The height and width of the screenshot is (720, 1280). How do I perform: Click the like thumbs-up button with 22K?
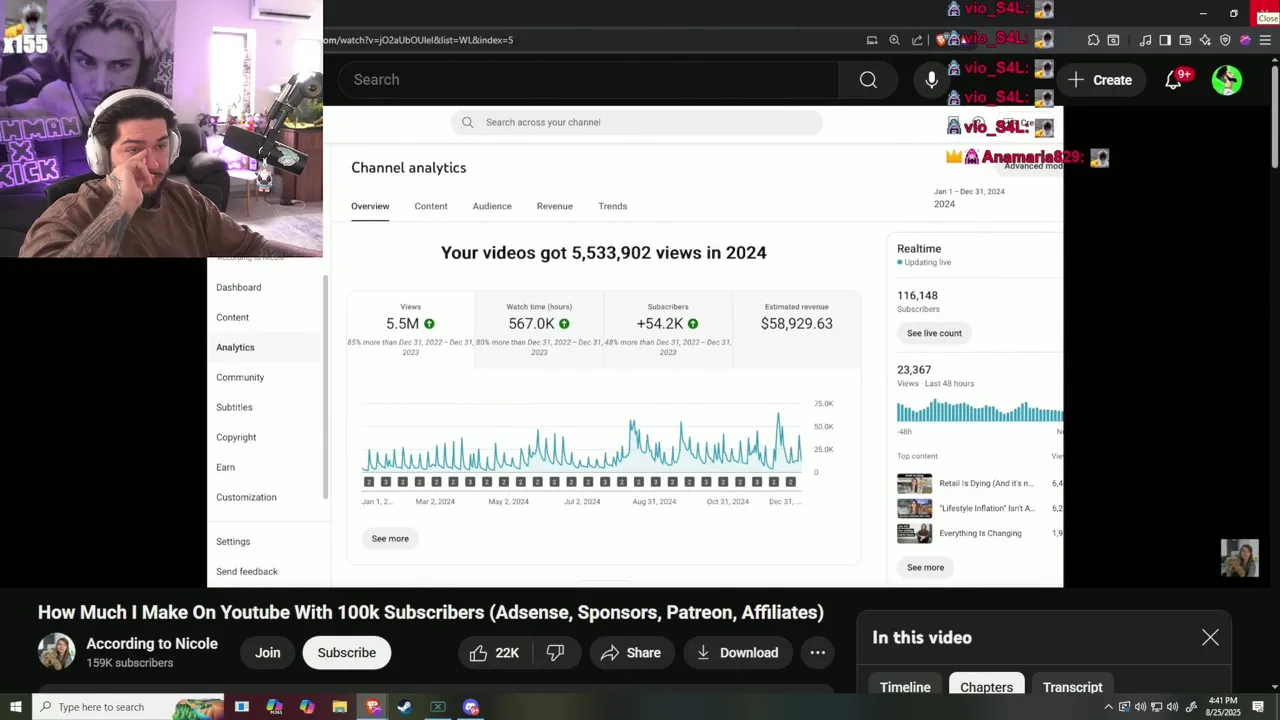pos(495,653)
